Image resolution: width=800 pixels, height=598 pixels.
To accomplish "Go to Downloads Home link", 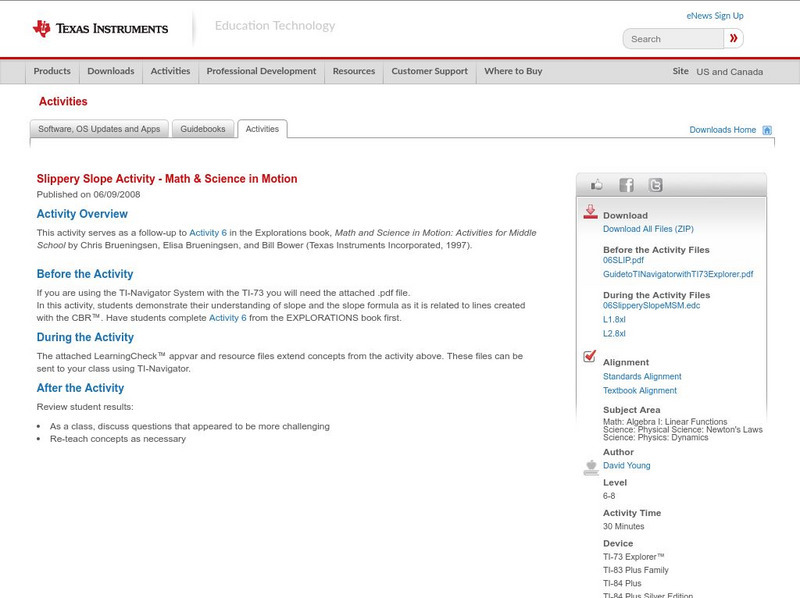I will point(722,130).
